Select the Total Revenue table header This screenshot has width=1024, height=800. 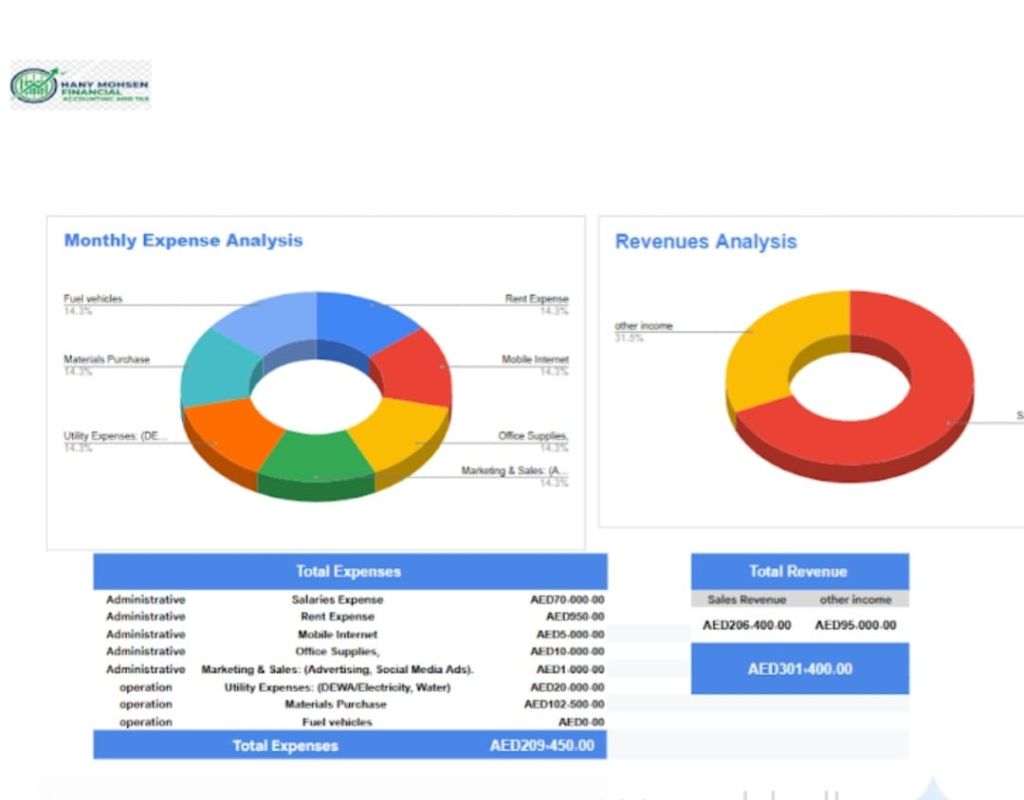point(798,572)
